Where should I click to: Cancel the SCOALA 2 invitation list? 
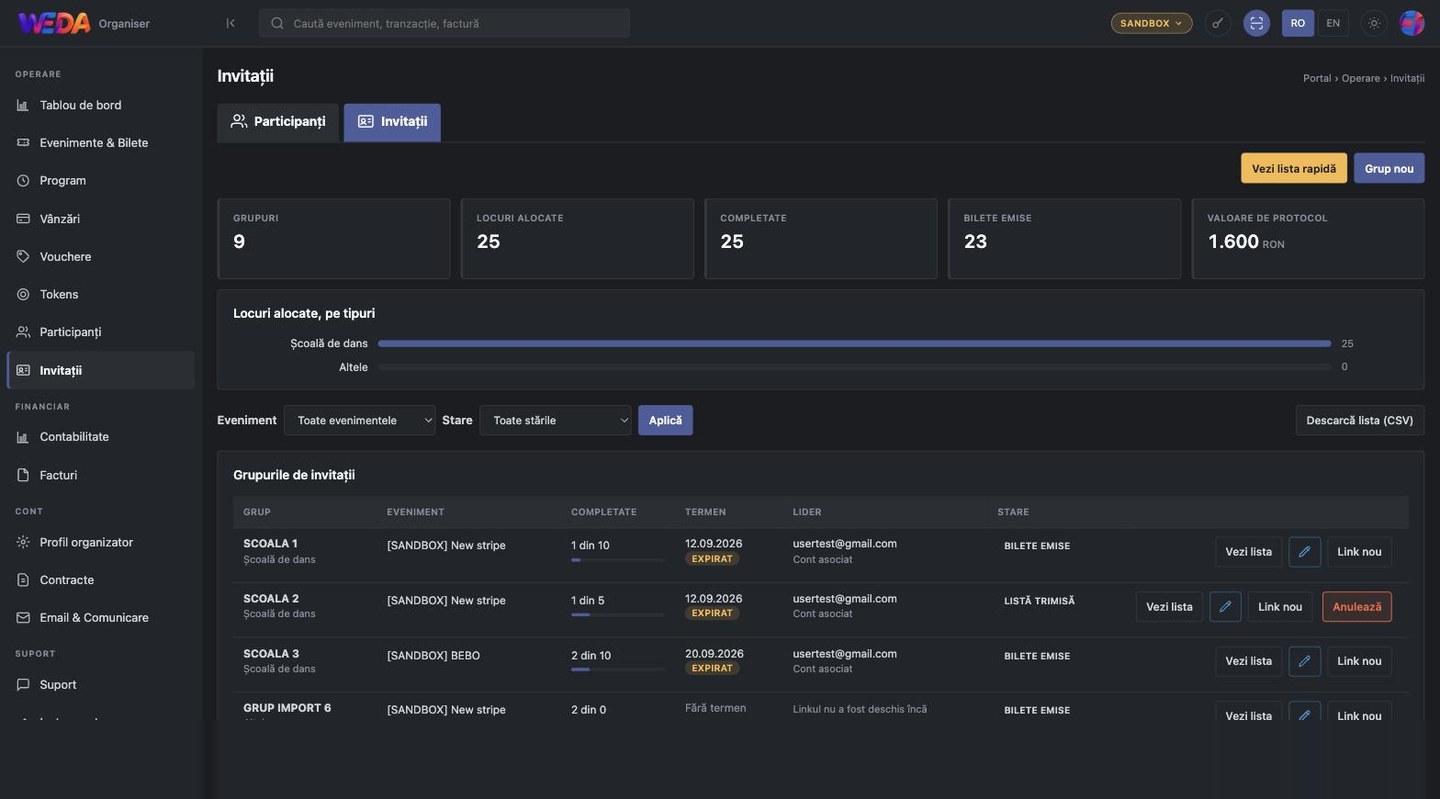pos(1357,607)
